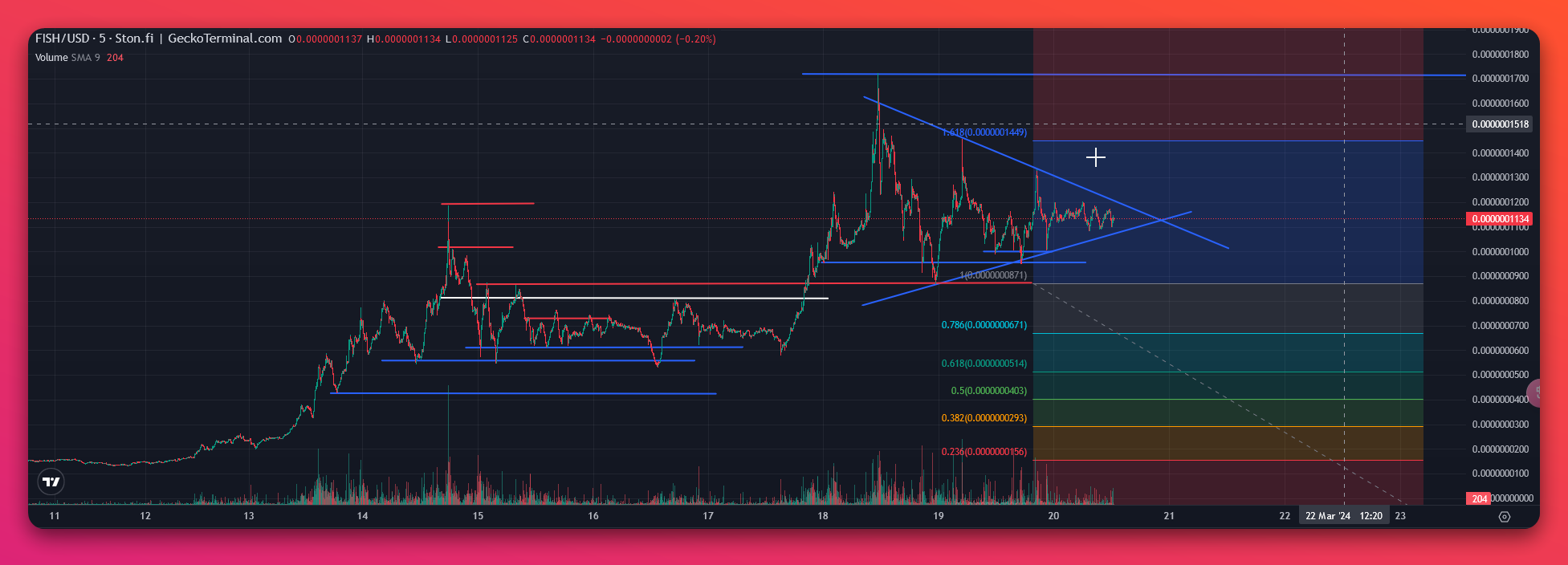Click the white crosshair cursor marker
Image resolution: width=1568 pixels, height=565 pixels.
point(1095,157)
